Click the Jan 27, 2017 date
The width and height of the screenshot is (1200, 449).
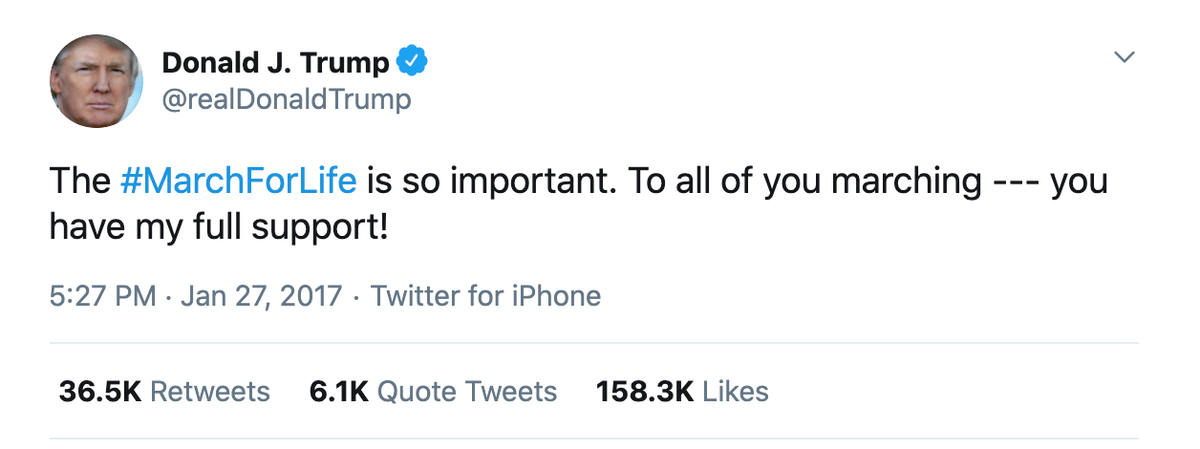[x=260, y=296]
